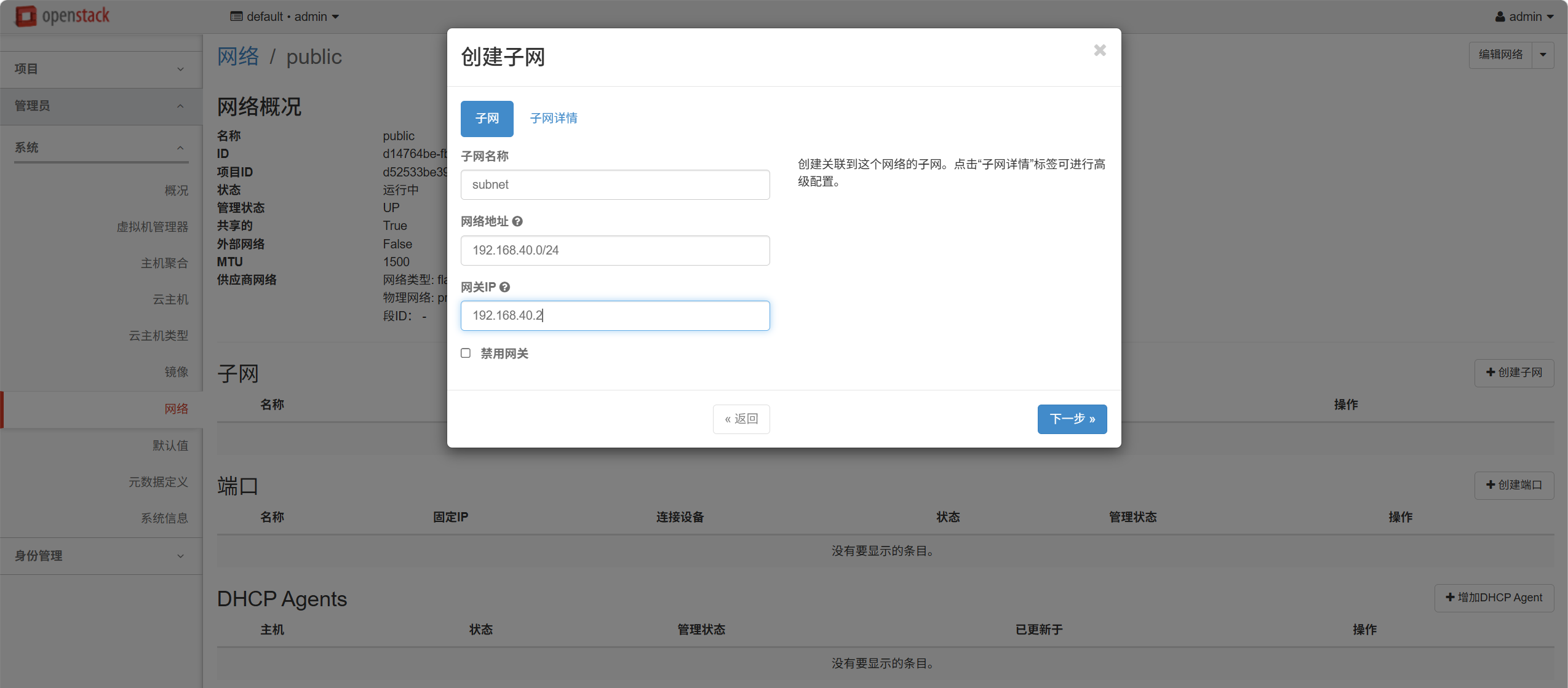
Task: Expand the 身份管理 sidebar section
Action: coord(101,556)
